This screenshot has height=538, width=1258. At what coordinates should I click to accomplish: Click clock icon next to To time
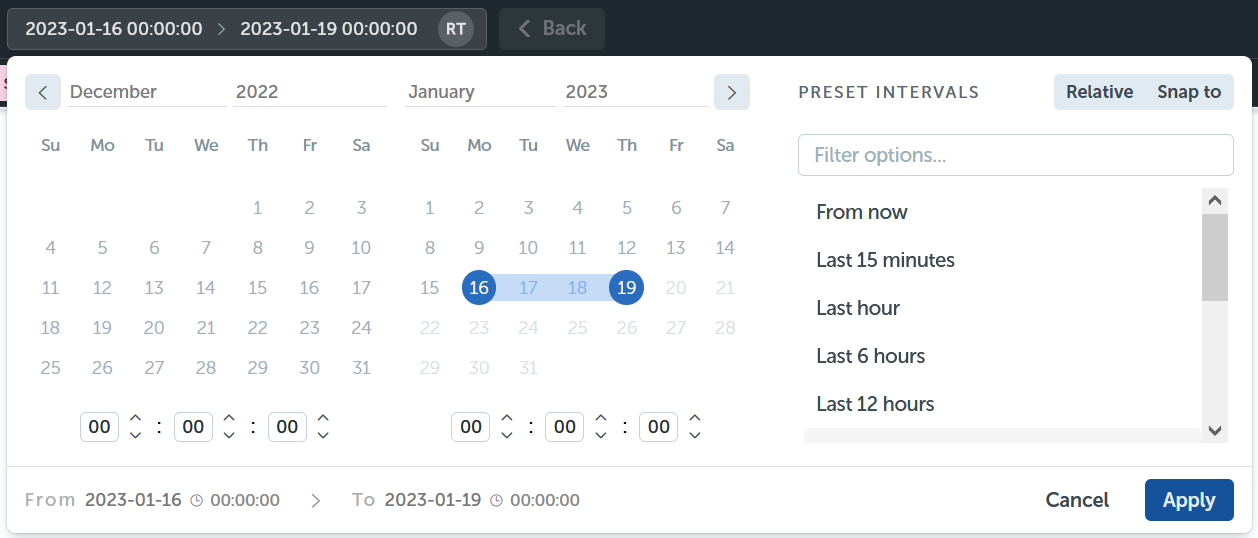click(496, 500)
